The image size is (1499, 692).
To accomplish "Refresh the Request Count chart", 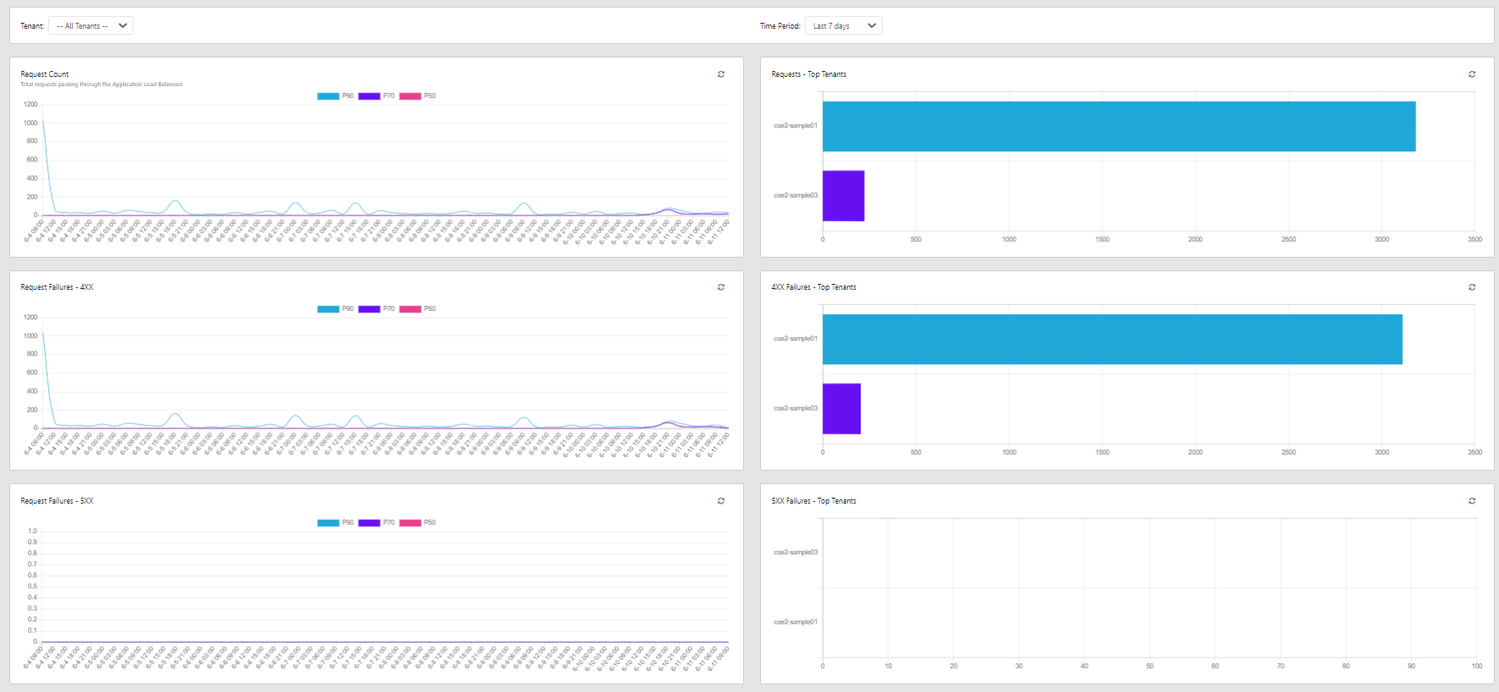I will coord(721,74).
